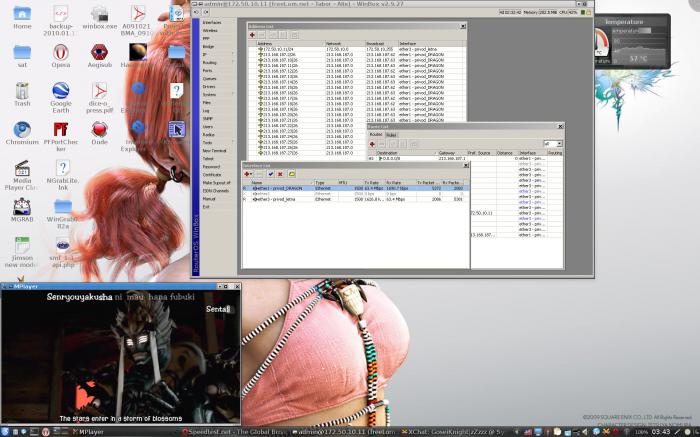The width and height of the screenshot is (700, 437).
Task: Open Interfaces in the WinBox sidebar menu
Action: click(x=212, y=22)
